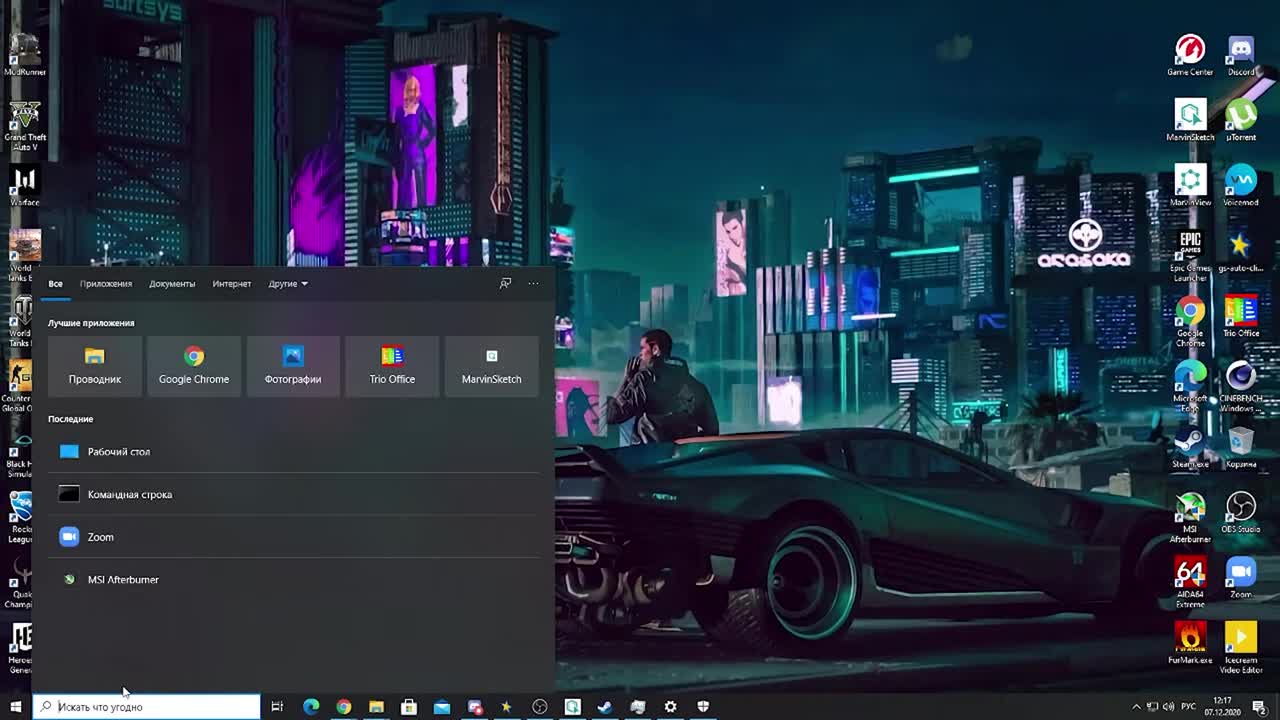1280x720 pixels.
Task: Select the Trio Office desktop shortcut
Action: (x=1241, y=316)
